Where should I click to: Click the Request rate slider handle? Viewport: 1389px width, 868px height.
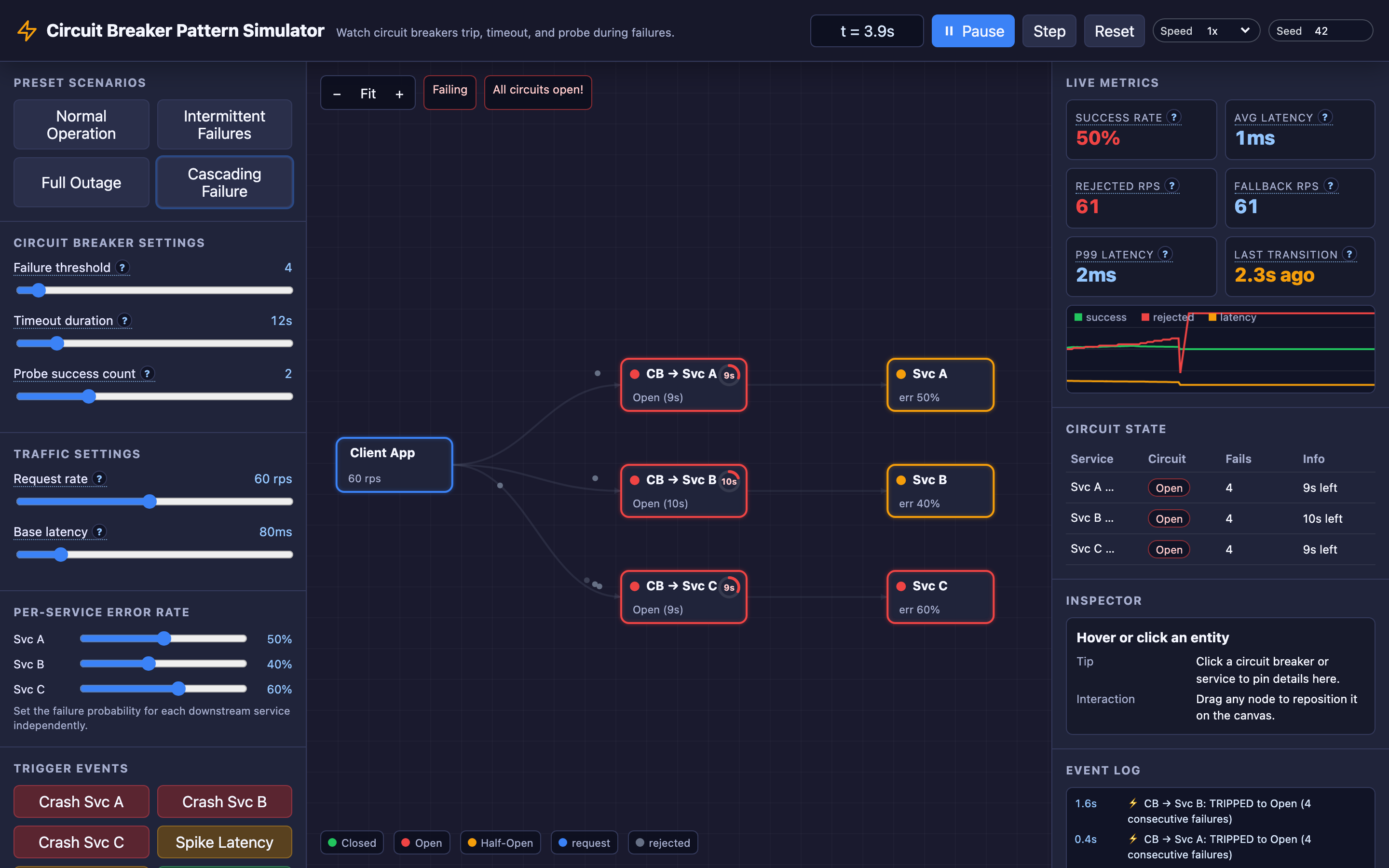(150, 502)
